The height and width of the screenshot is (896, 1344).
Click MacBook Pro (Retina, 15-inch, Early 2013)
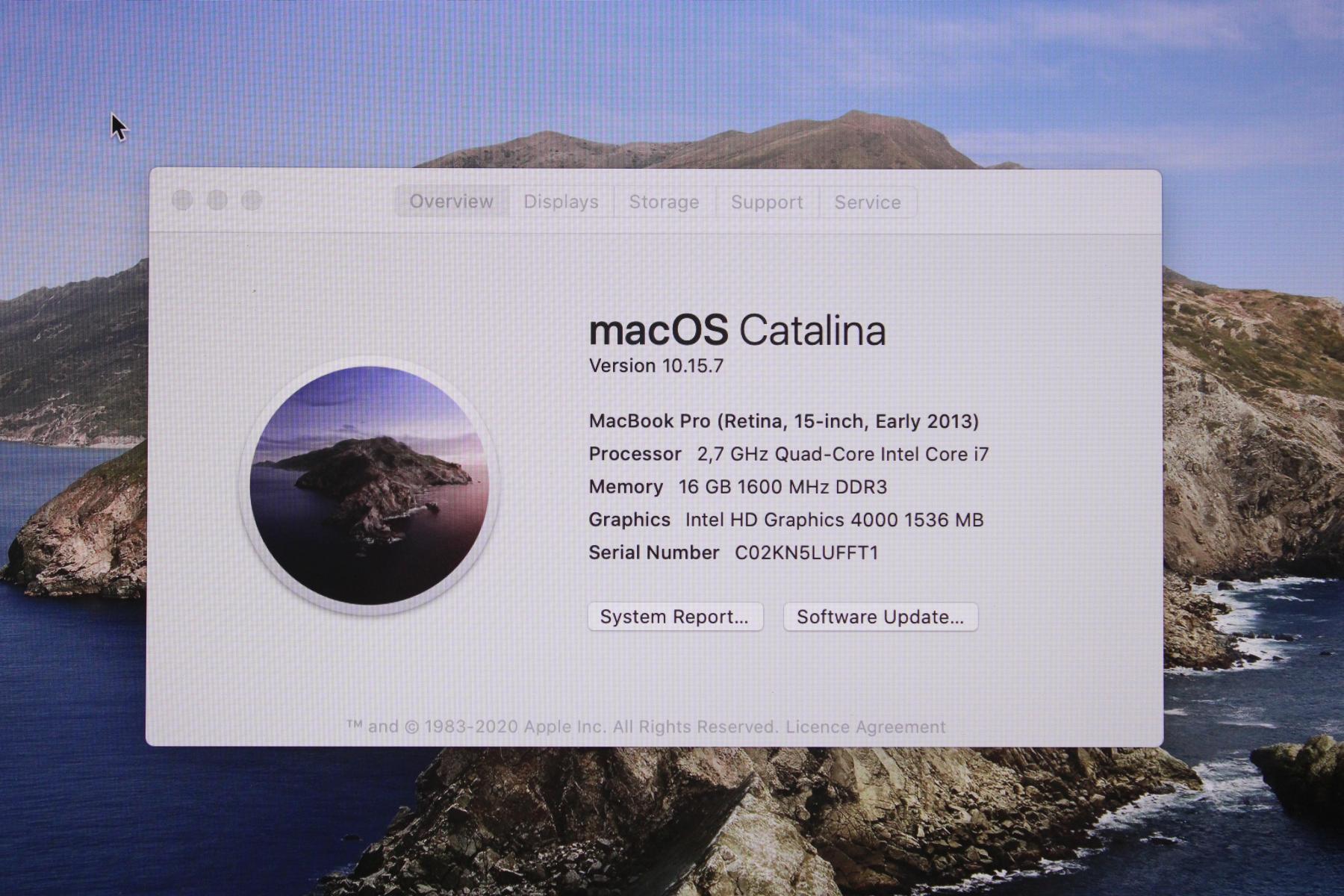(783, 421)
